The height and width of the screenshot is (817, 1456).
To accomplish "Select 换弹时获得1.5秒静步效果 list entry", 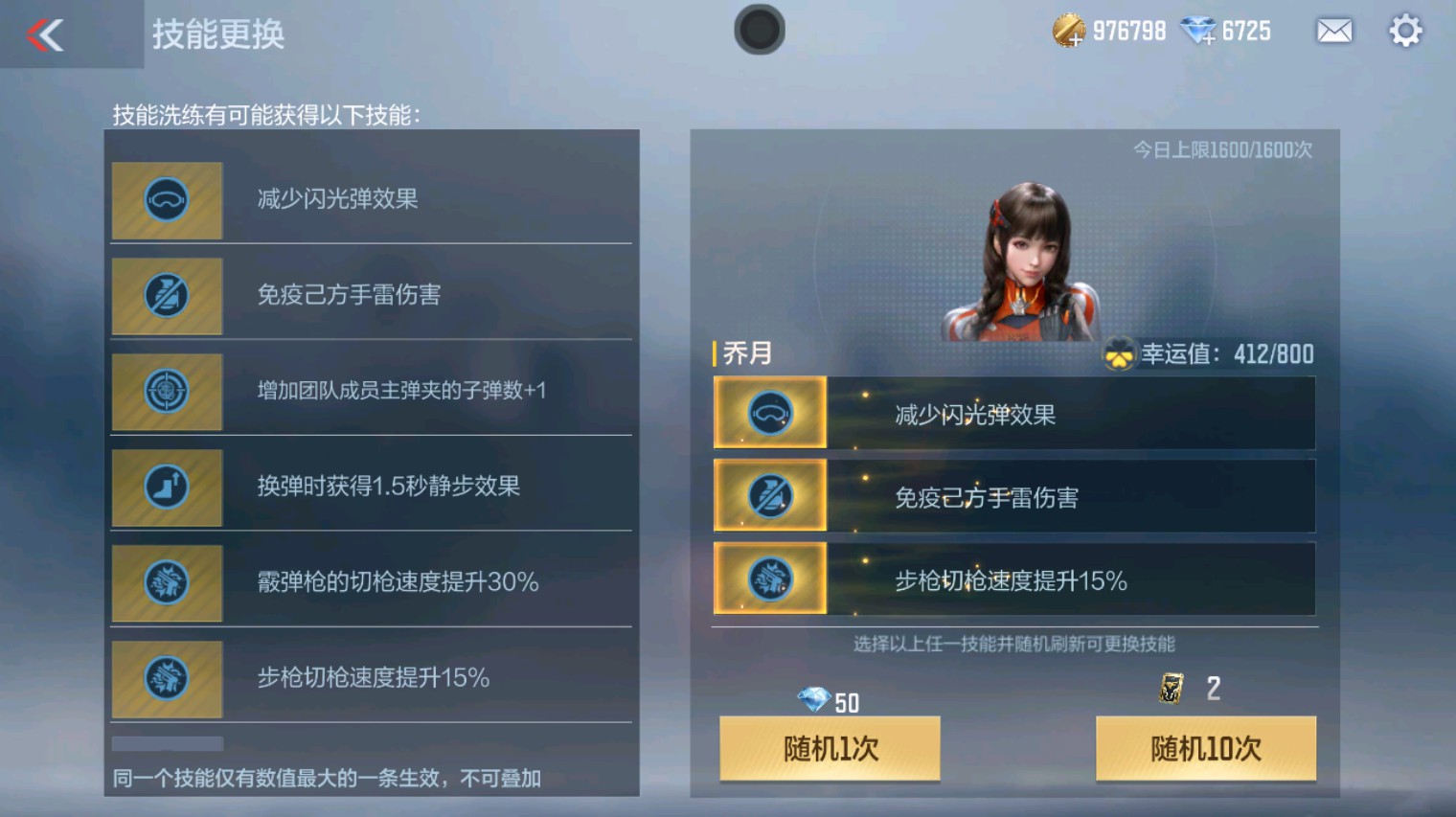I will coord(372,488).
